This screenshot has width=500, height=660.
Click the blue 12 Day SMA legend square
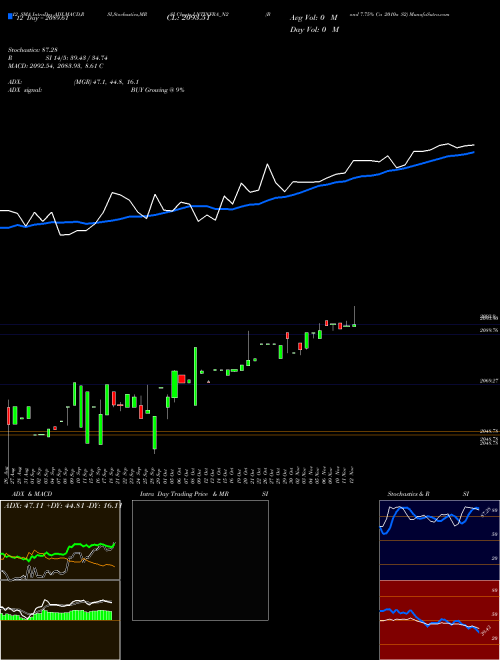tap(10, 16)
